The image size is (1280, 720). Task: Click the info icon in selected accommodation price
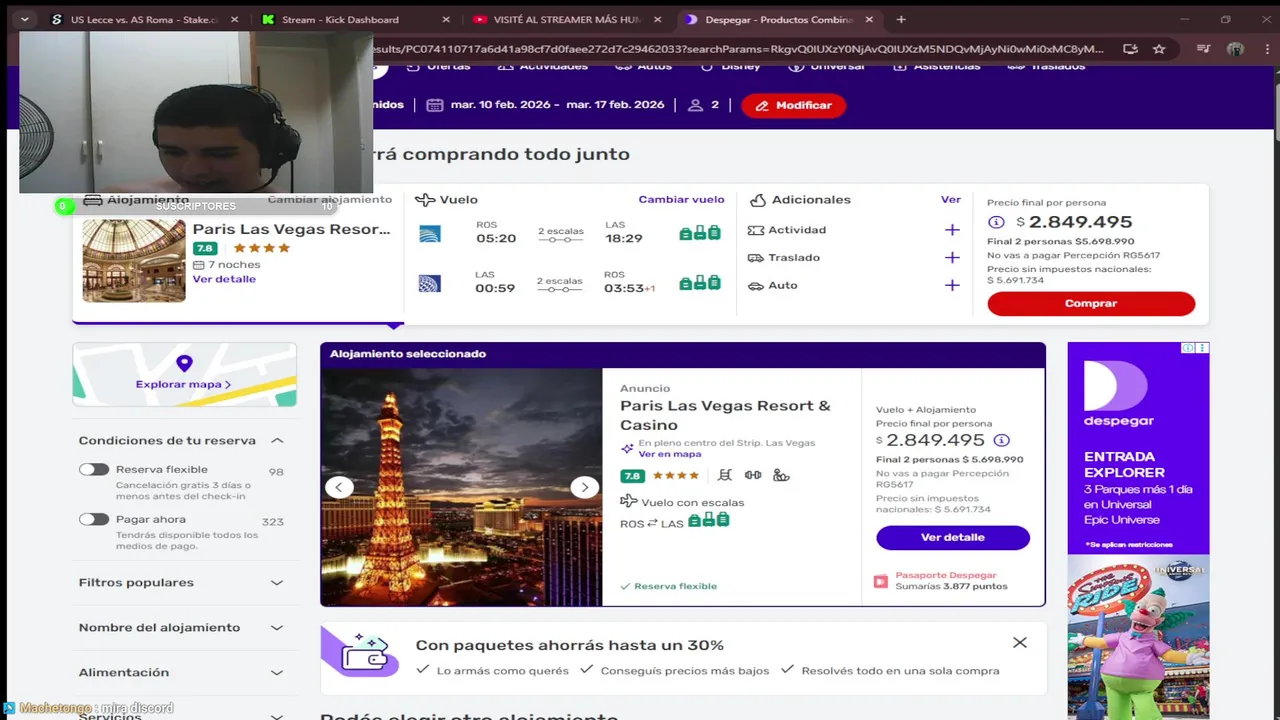click(x=1001, y=440)
